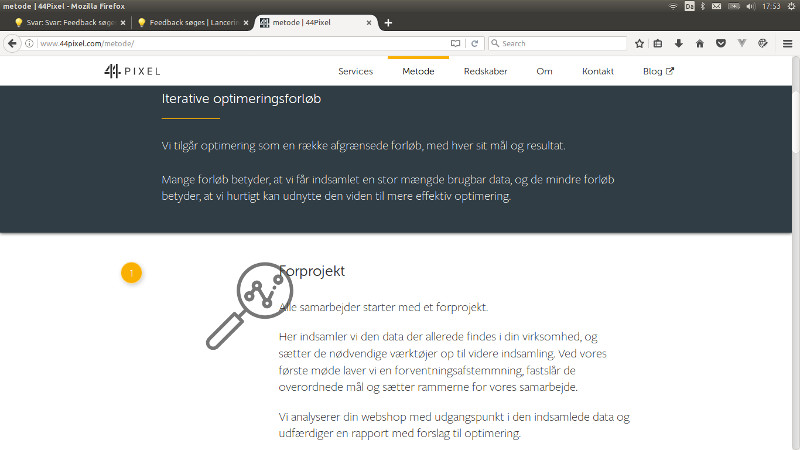Switch to the 'Feedback søges | Lancering' tab
This screenshot has width=800, height=450.
point(190,22)
